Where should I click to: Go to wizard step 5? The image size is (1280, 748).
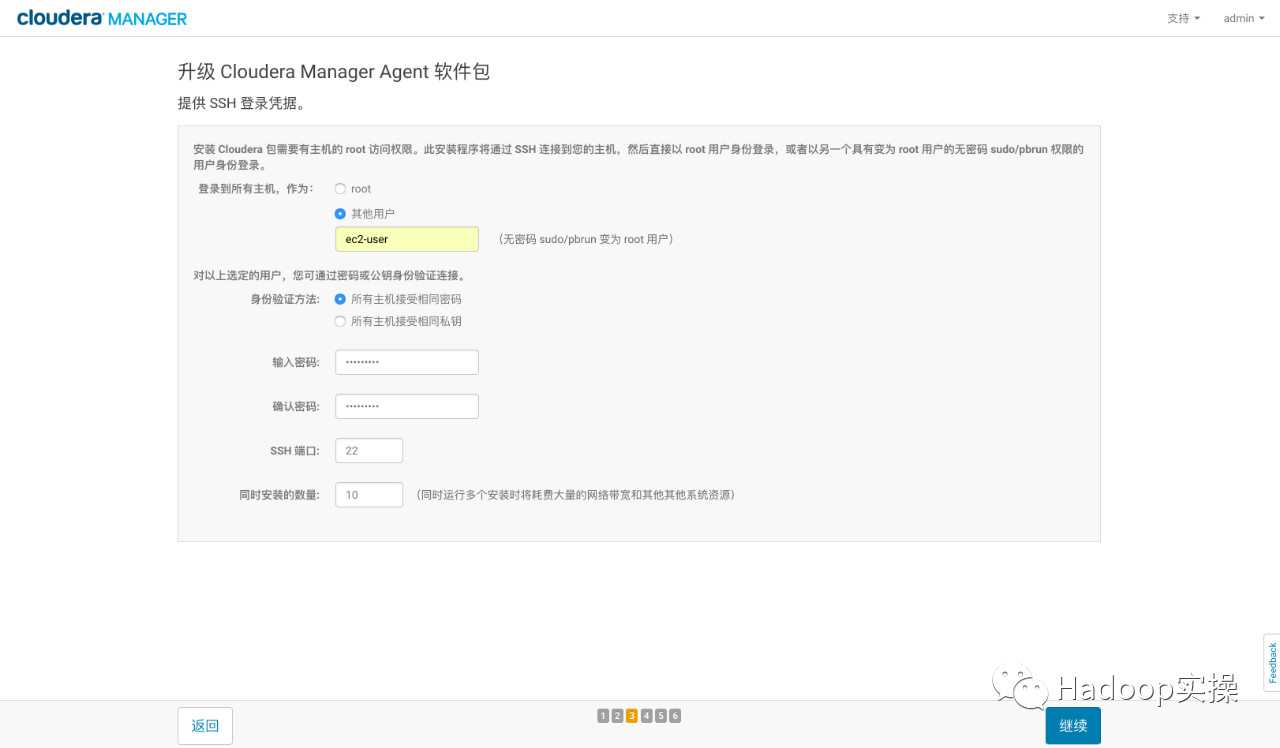click(661, 716)
